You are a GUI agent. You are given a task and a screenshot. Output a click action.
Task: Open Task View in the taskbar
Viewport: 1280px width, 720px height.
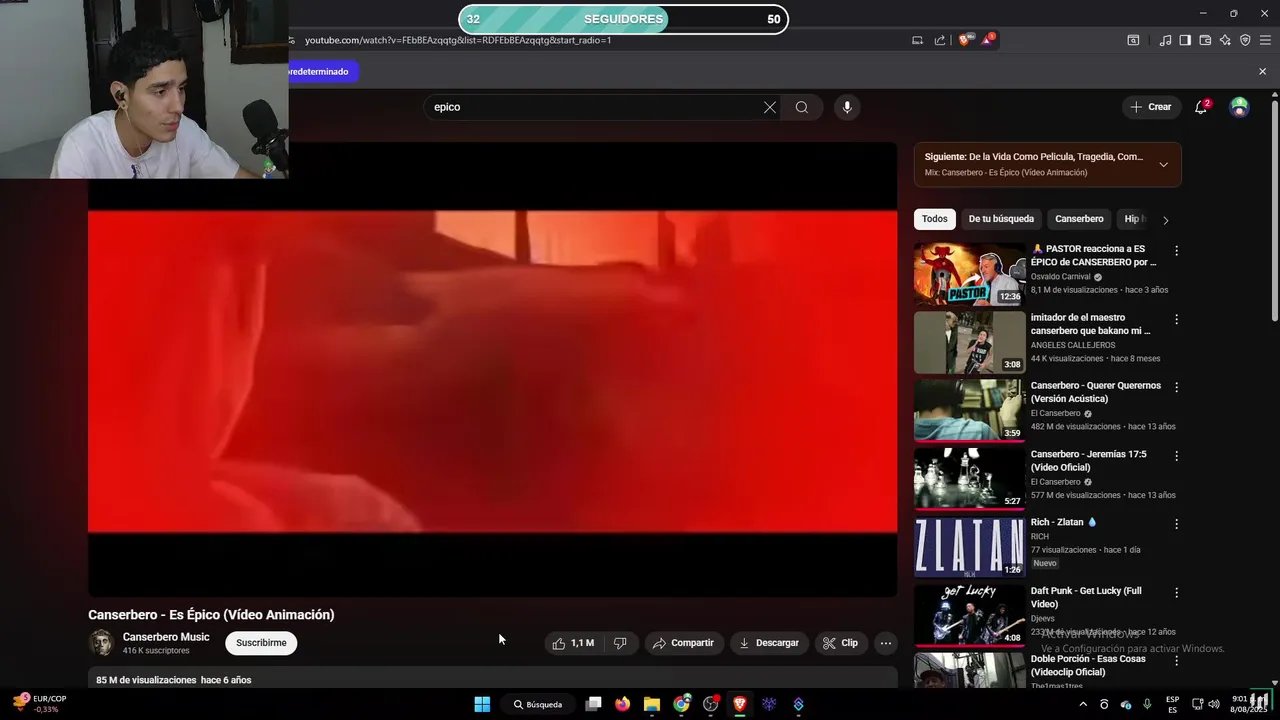pos(593,704)
